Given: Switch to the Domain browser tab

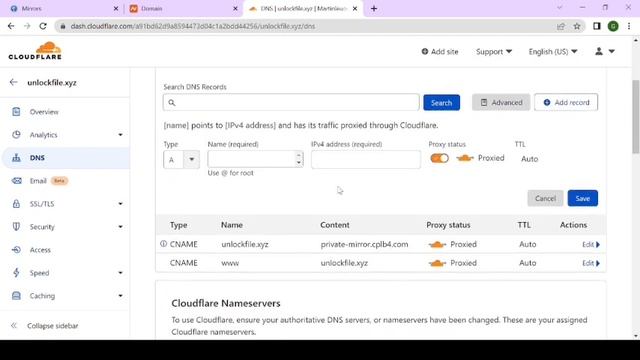Looking at the screenshot, I should pos(183,8).
